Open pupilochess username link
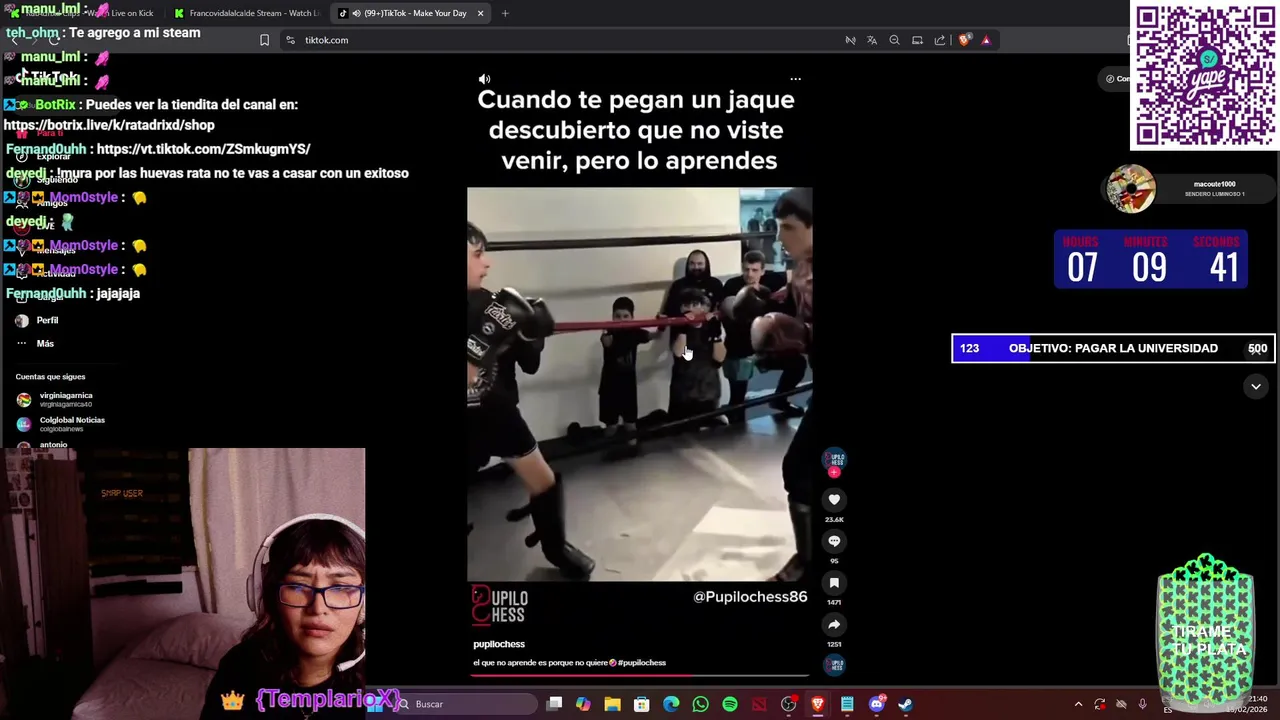The image size is (1280, 720). coord(499,644)
